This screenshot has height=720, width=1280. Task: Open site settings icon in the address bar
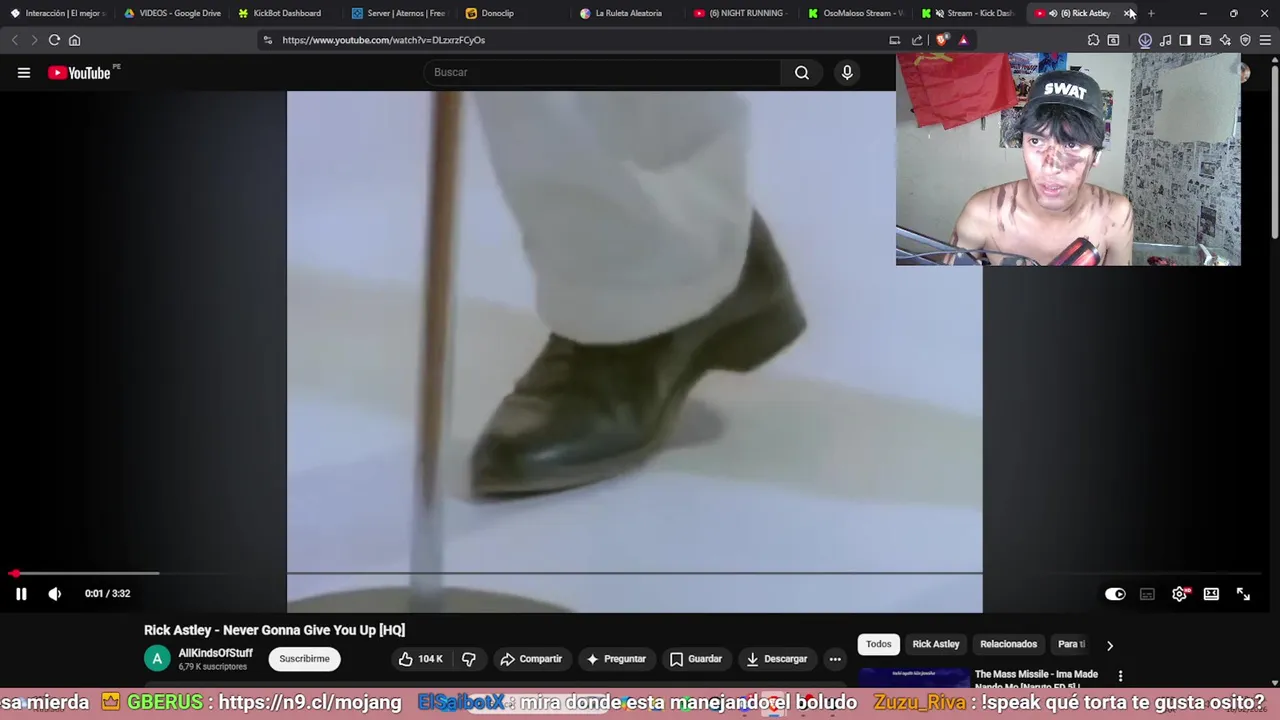[267, 40]
